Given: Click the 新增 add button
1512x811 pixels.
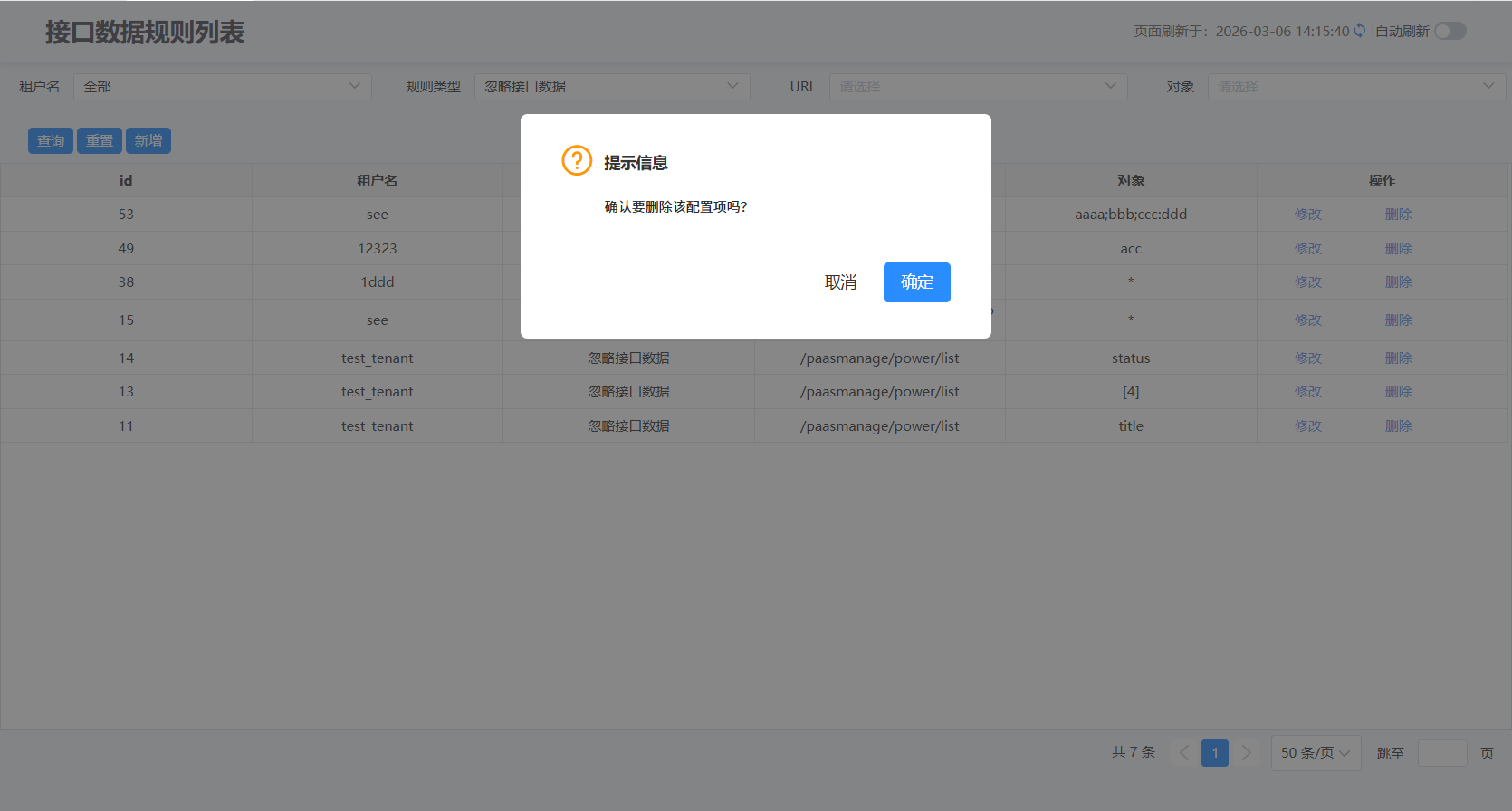Looking at the screenshot, I should coord(148,141).
